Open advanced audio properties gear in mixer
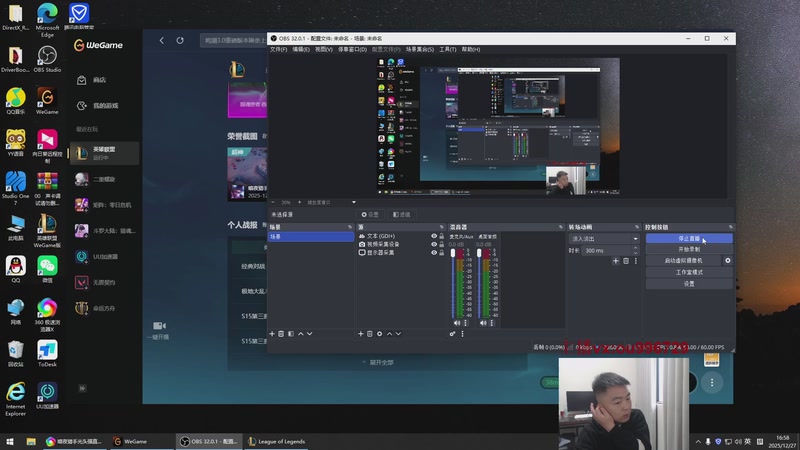 pyautogui.click(x=453, y=334)
